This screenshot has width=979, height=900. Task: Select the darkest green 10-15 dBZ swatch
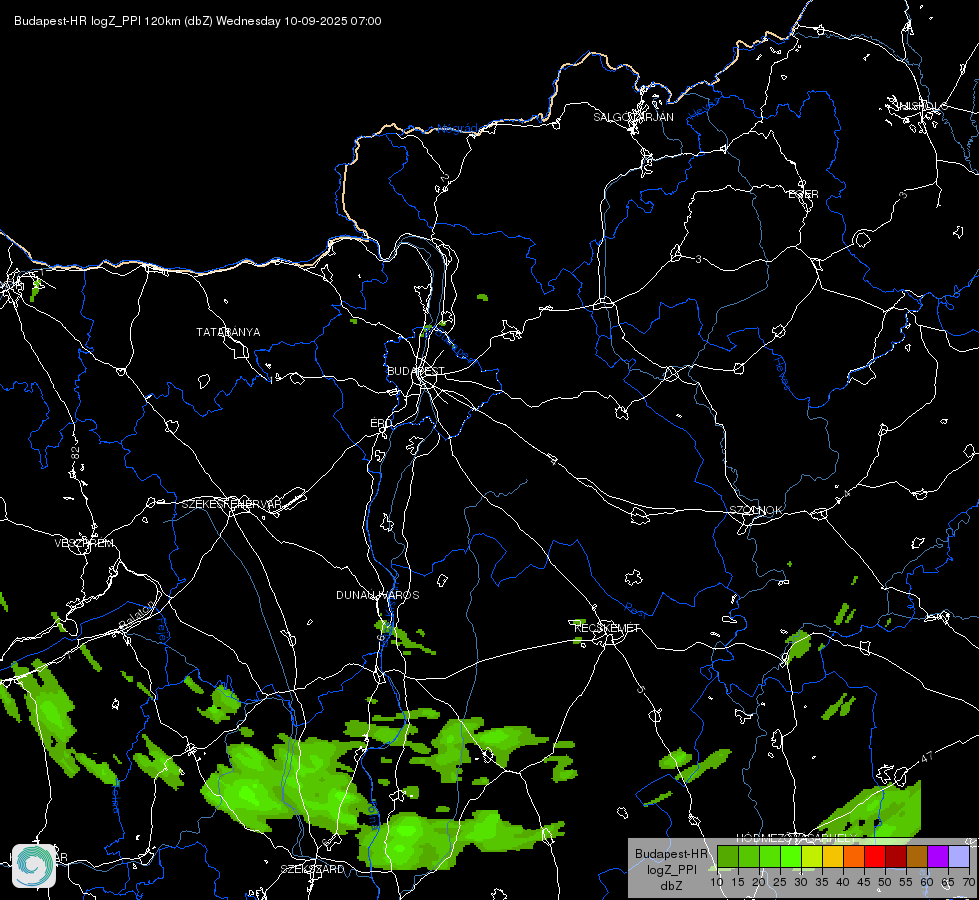pos(727,857)
